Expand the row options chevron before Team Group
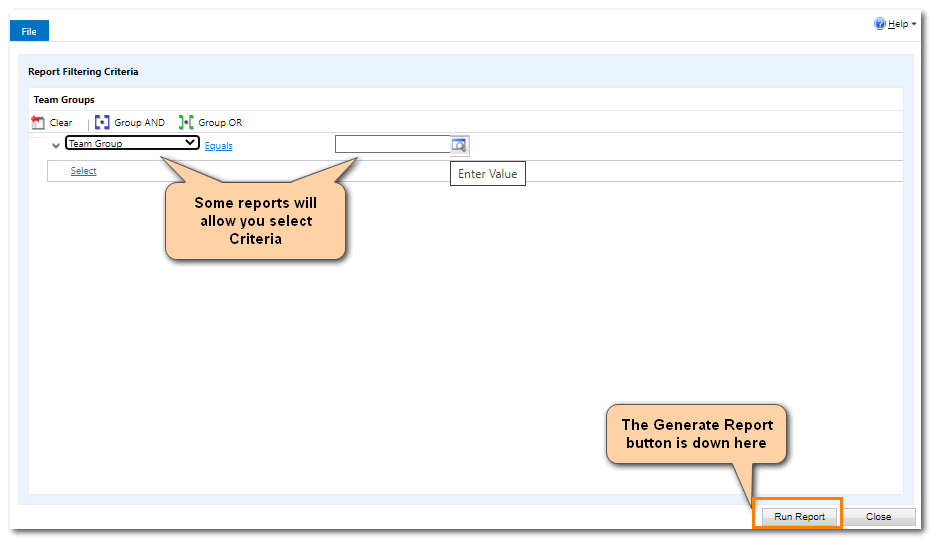The image size is (932, 540). [x=56, y=146]
